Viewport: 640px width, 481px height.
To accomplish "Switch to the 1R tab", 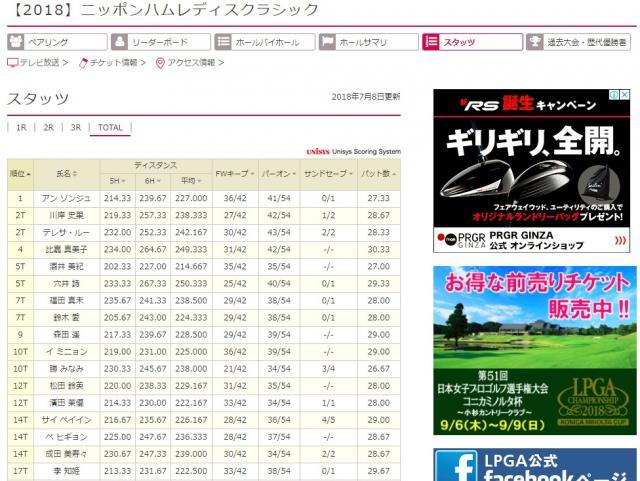I will coord(21,127).
